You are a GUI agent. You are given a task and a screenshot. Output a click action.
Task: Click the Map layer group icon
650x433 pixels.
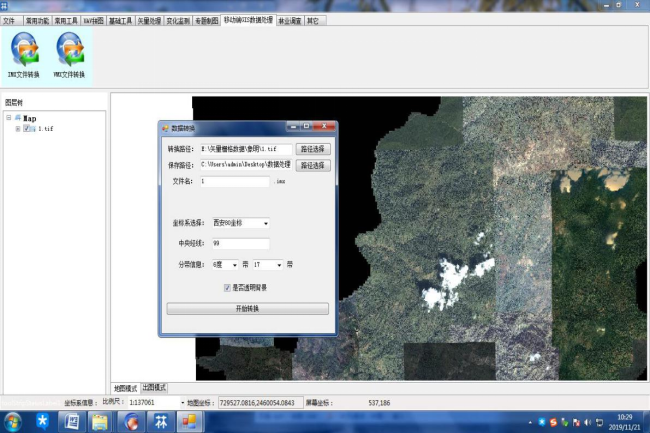click(x=18, y=117)
